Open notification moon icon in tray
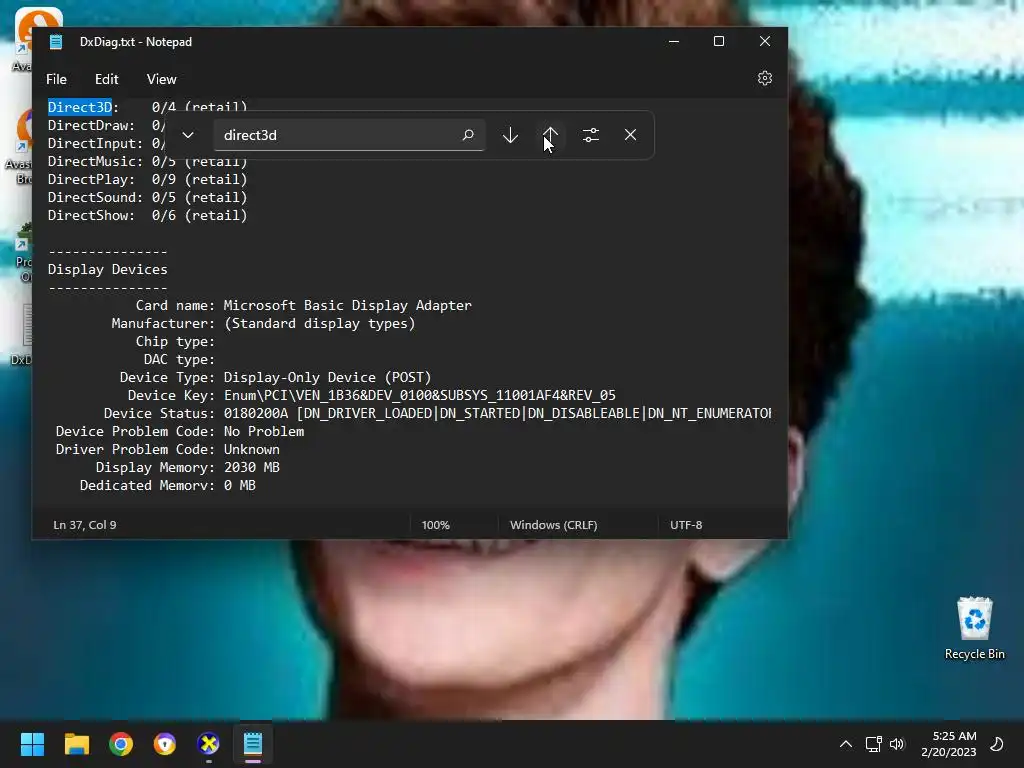Image resolution: width=1024 pixels, height=768 pixels. pyautogui.click(x=997, y=744)
